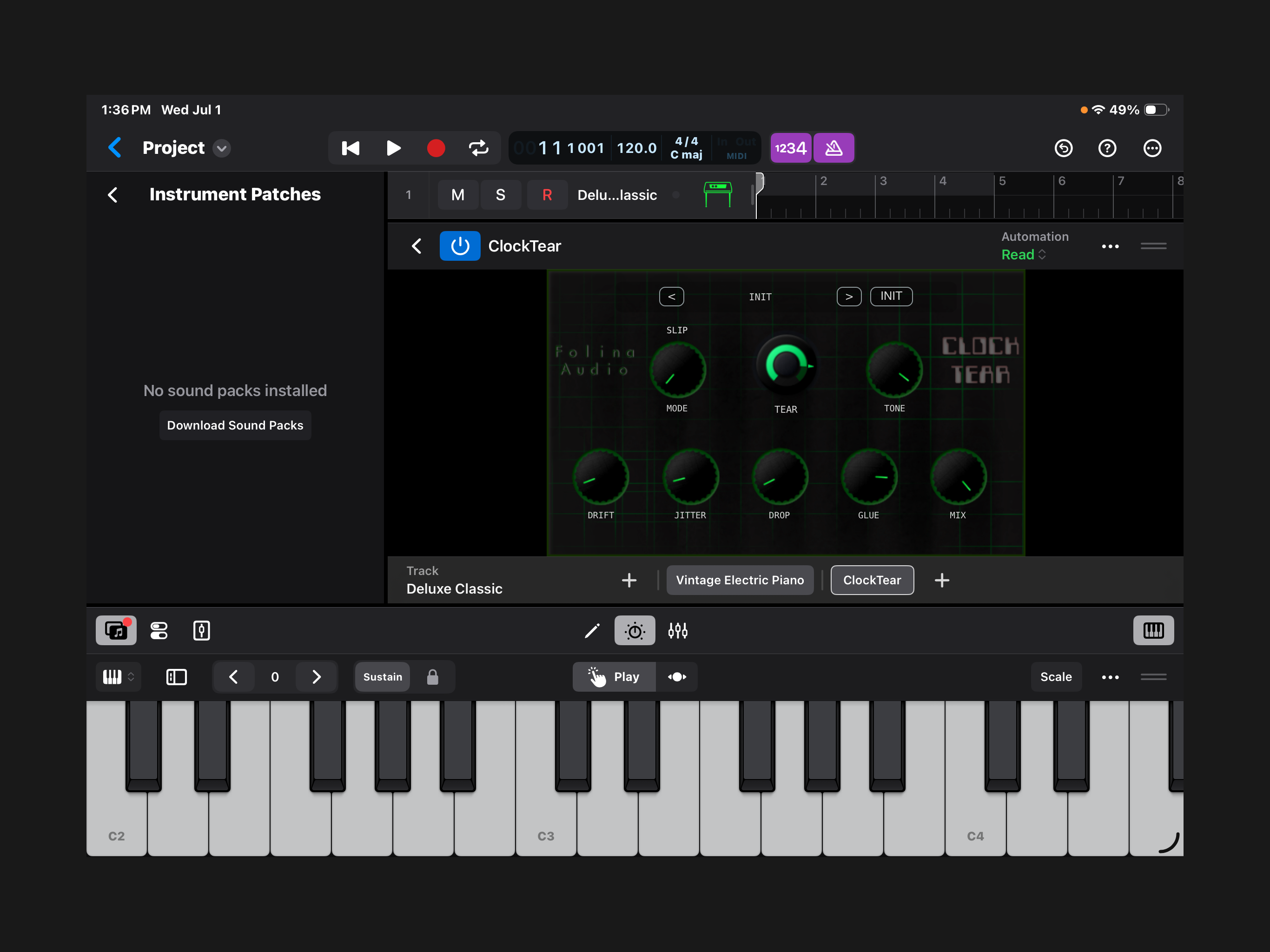Record-enable track 1 with R button
This screenshot has height=952, width=1270.
(x=547, y=195)
